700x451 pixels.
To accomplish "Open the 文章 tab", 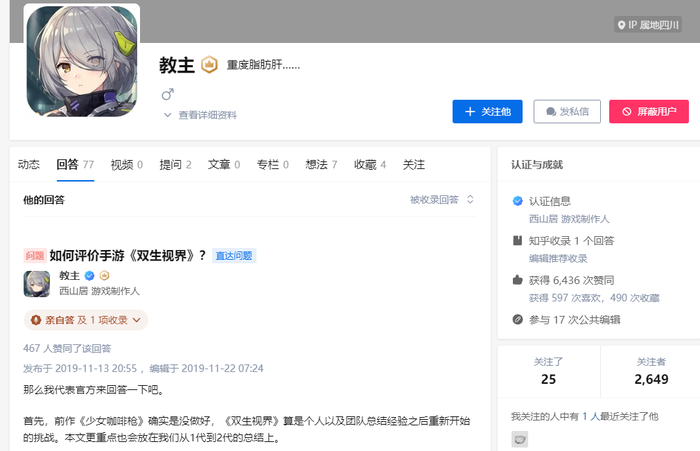I will click(224, 164).
